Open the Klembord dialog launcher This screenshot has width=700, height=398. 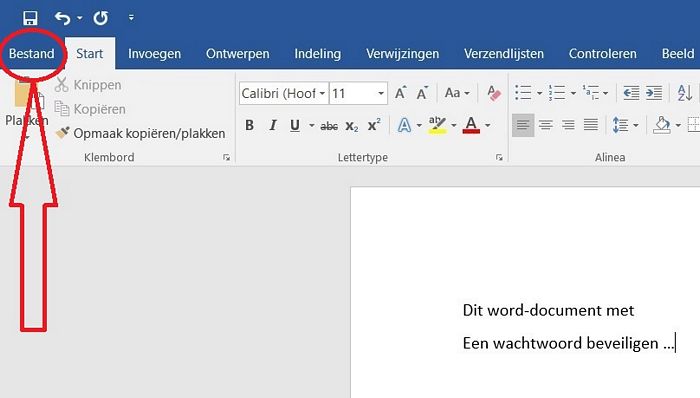coord(227,158)
